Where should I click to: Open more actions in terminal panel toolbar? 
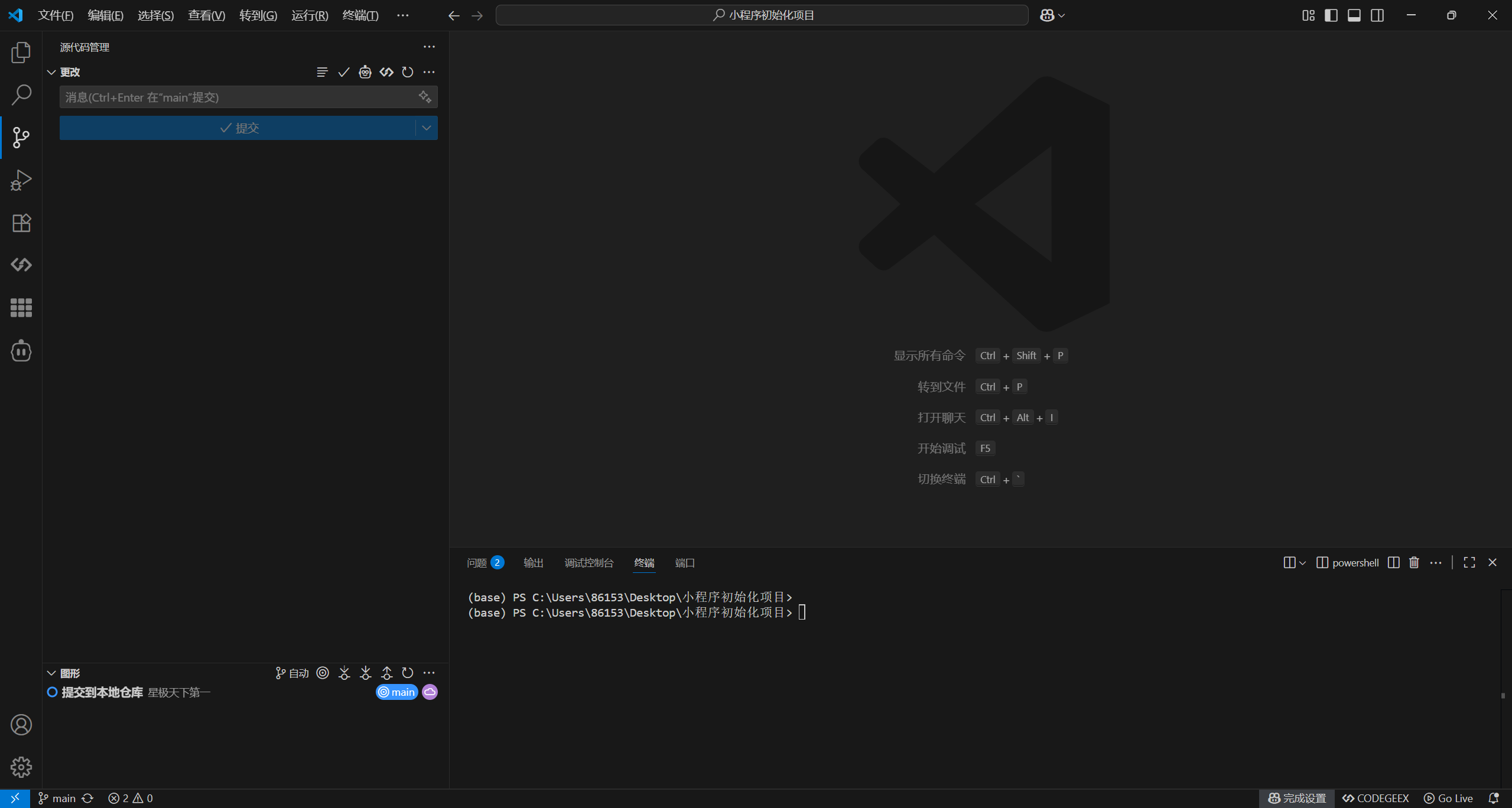tap(1436, 562)
